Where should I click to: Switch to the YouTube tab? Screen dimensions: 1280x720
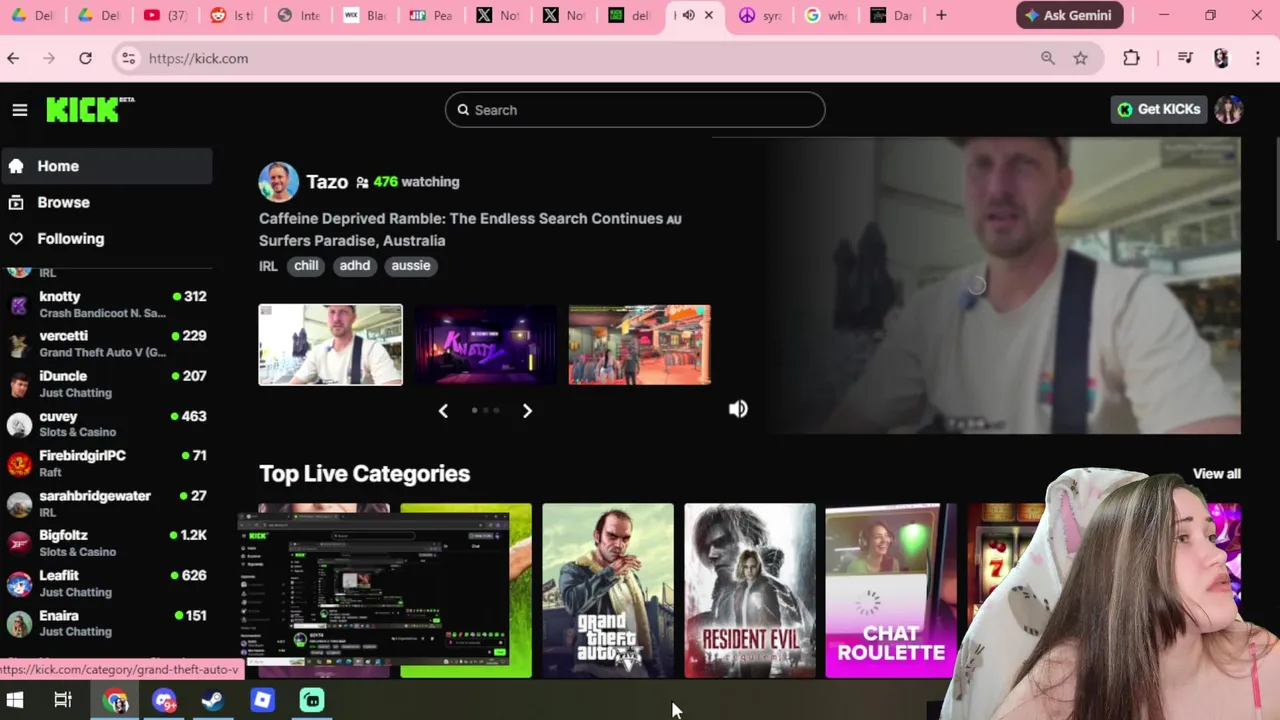pos(166,15)
